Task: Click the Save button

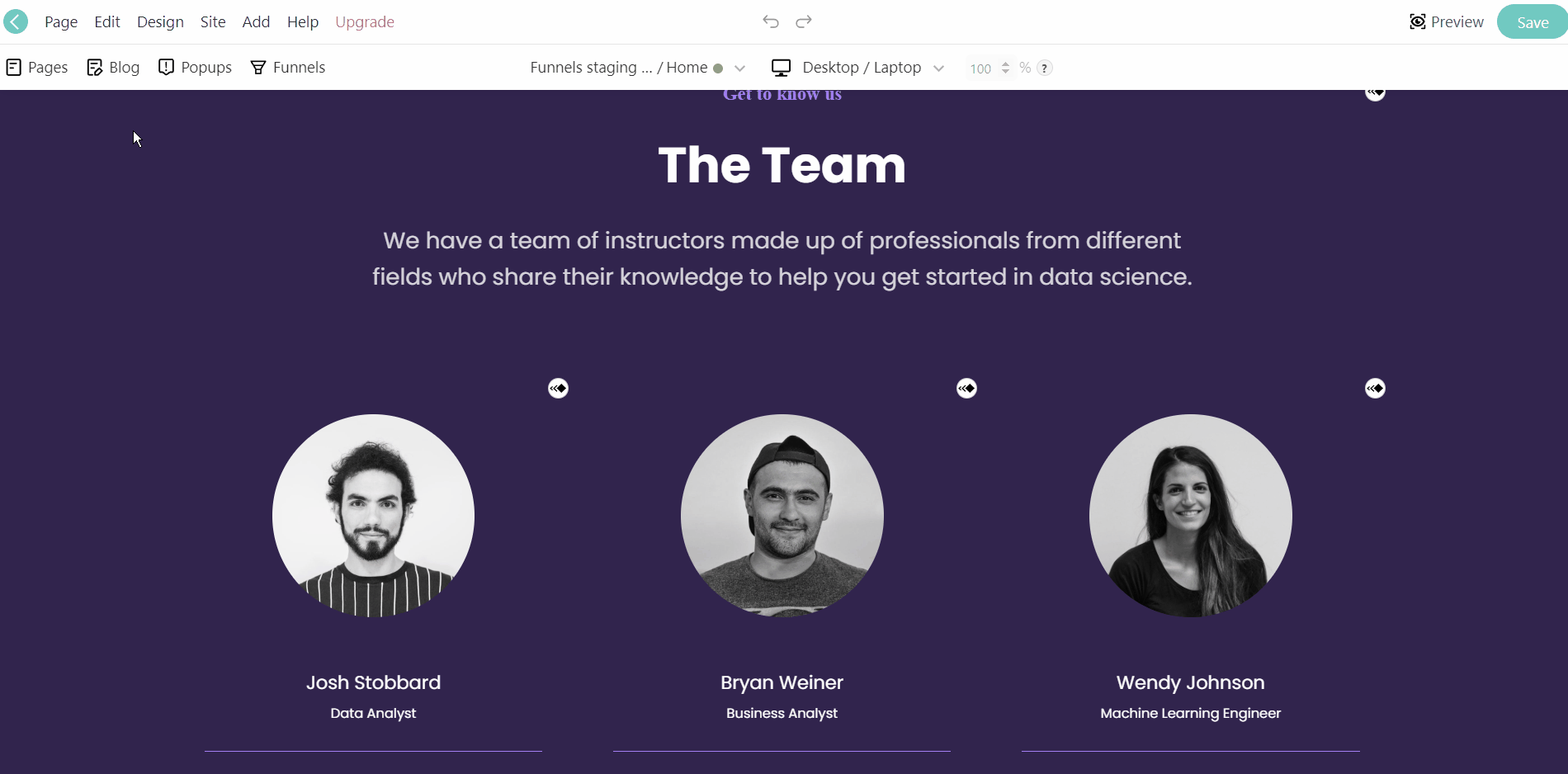Action: pos(1533,22)
